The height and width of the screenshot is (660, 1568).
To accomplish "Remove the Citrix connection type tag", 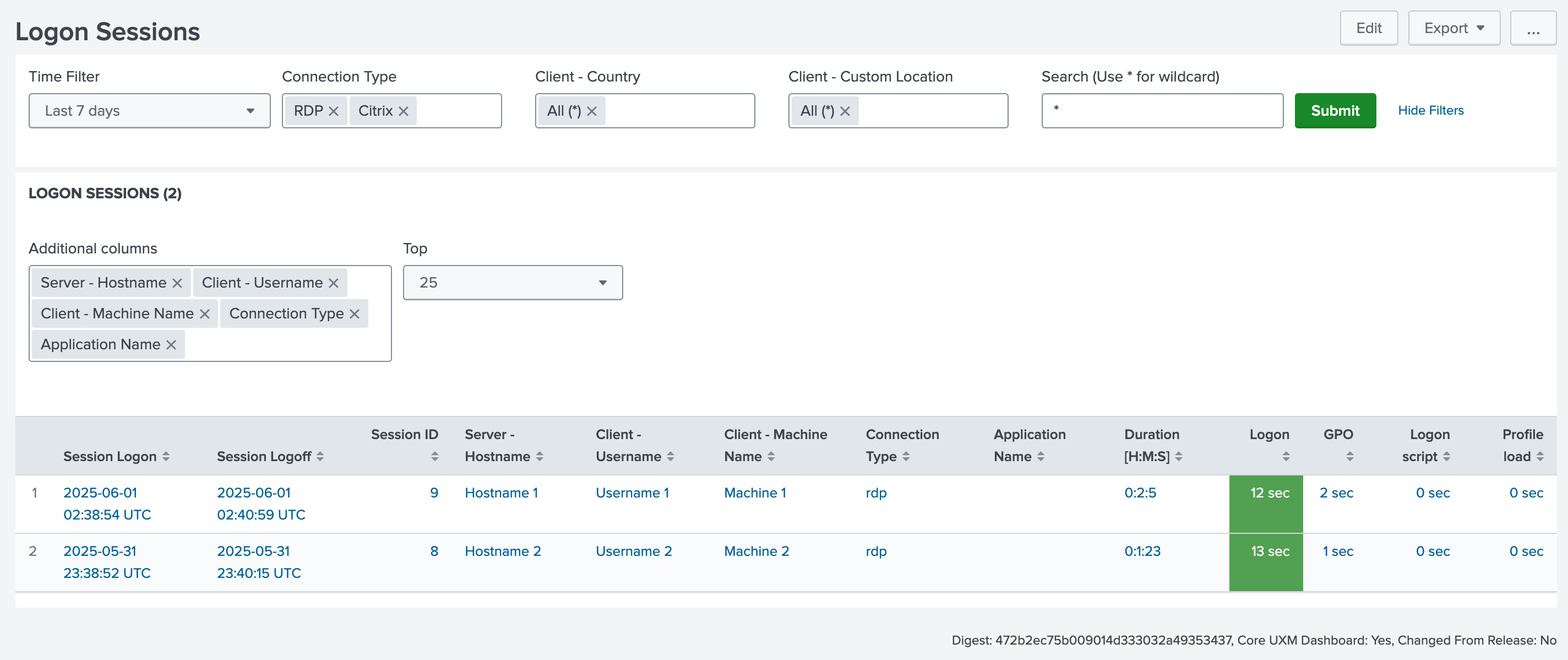I will coord(404,111).
